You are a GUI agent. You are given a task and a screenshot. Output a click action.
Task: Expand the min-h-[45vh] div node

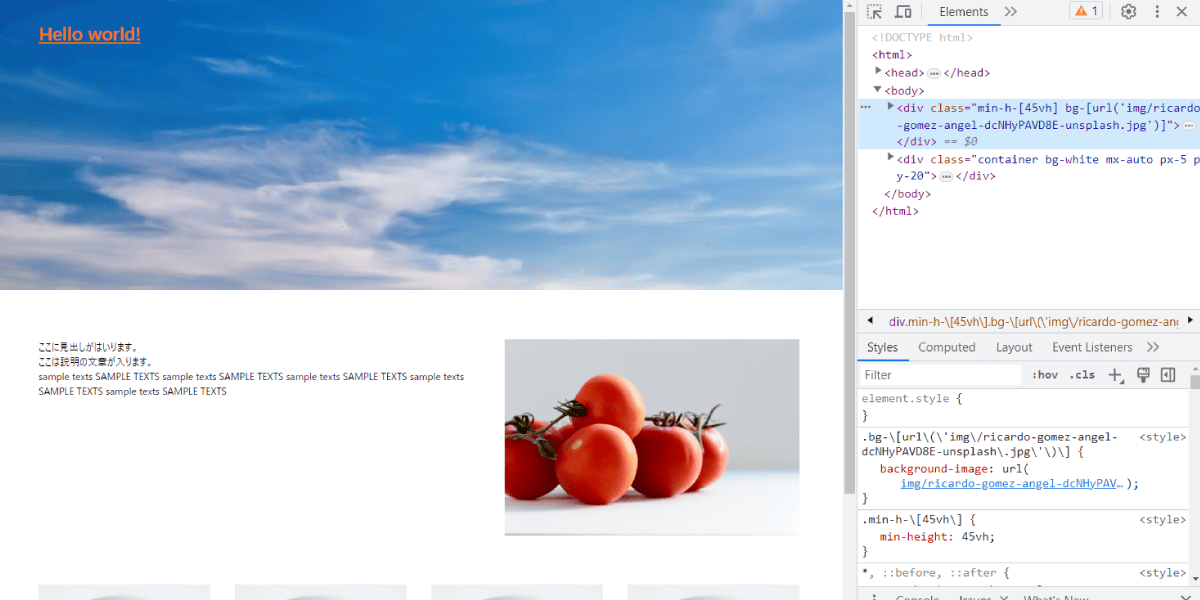pyautogui.click(x=891, y=107)
